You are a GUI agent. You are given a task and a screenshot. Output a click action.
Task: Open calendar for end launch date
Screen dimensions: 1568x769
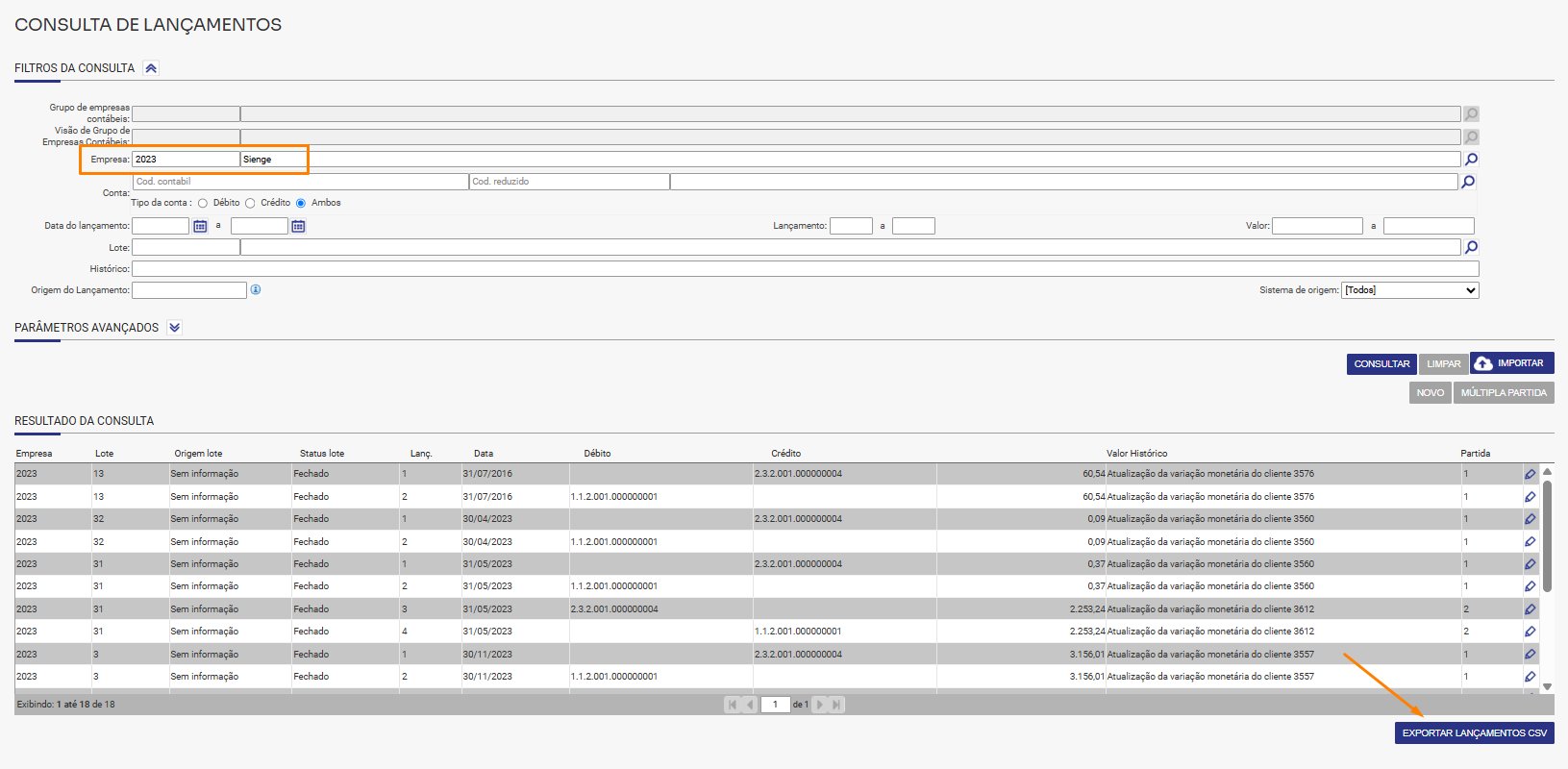coord(298,226)
